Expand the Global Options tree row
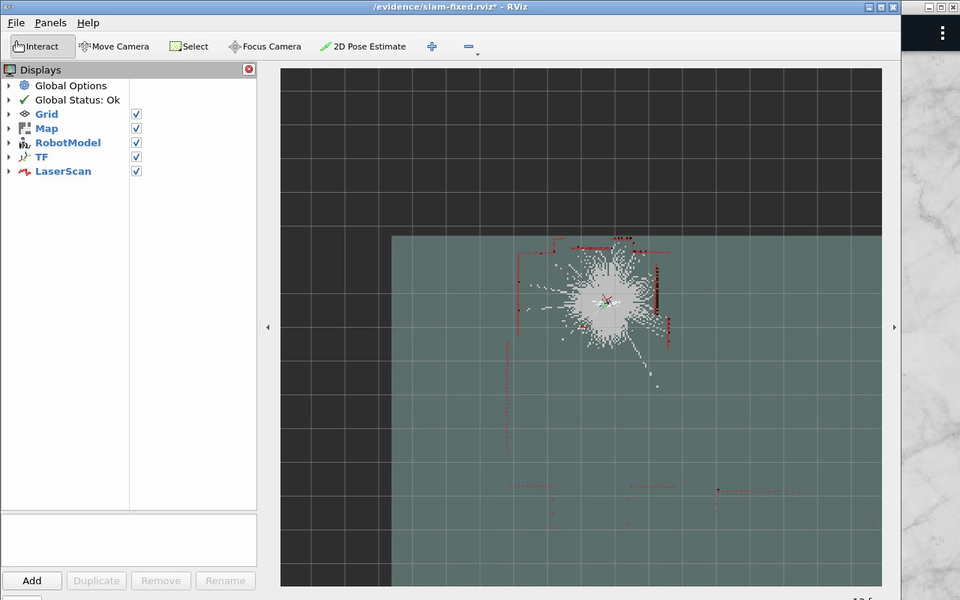 (9, 86)
